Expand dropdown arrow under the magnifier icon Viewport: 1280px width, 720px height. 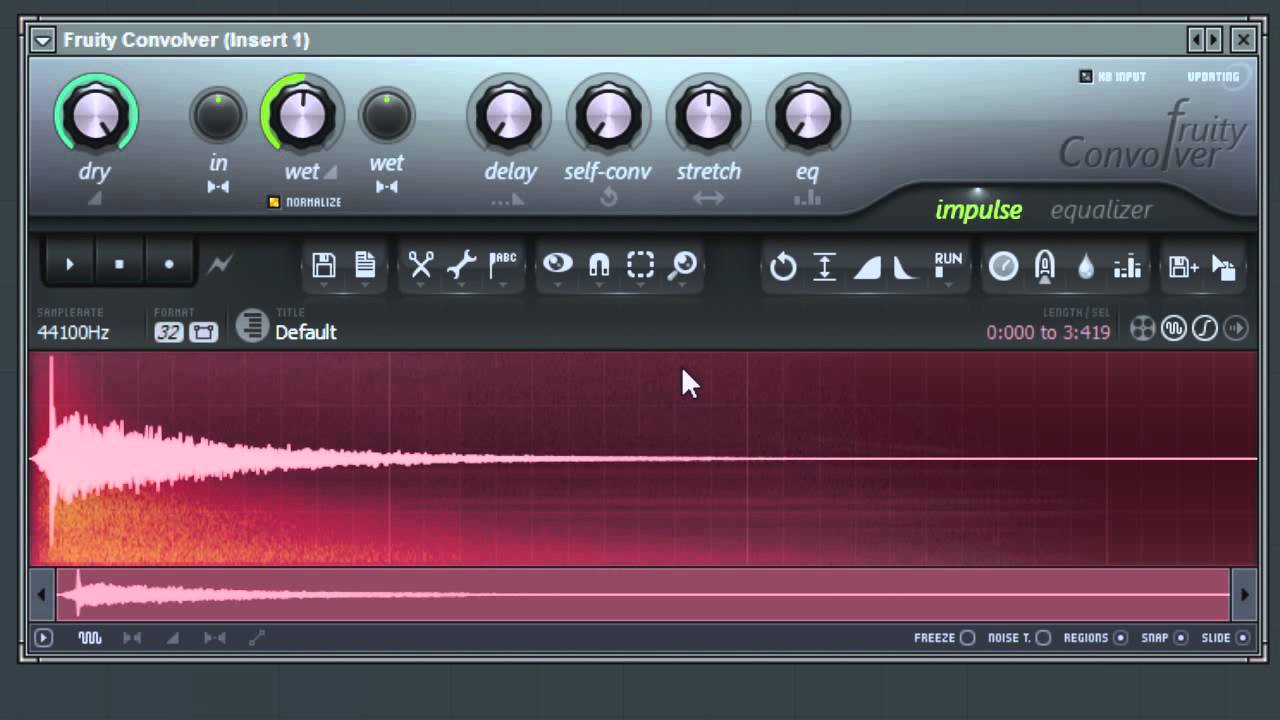coord(682,286)
